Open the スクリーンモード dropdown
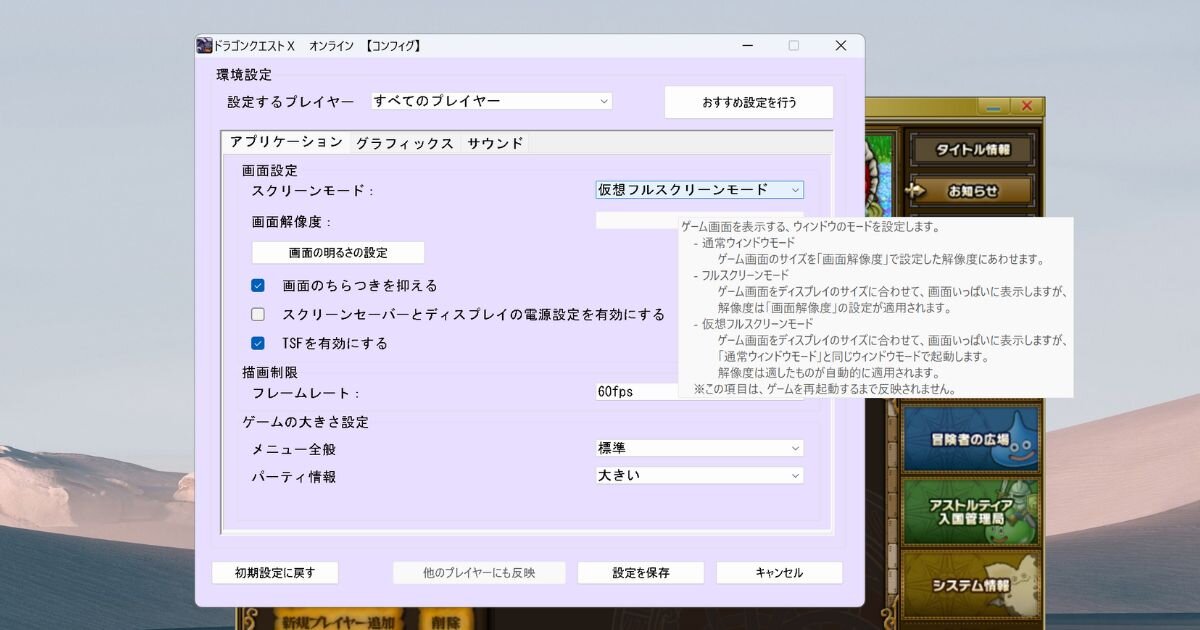 click(700, 190)
